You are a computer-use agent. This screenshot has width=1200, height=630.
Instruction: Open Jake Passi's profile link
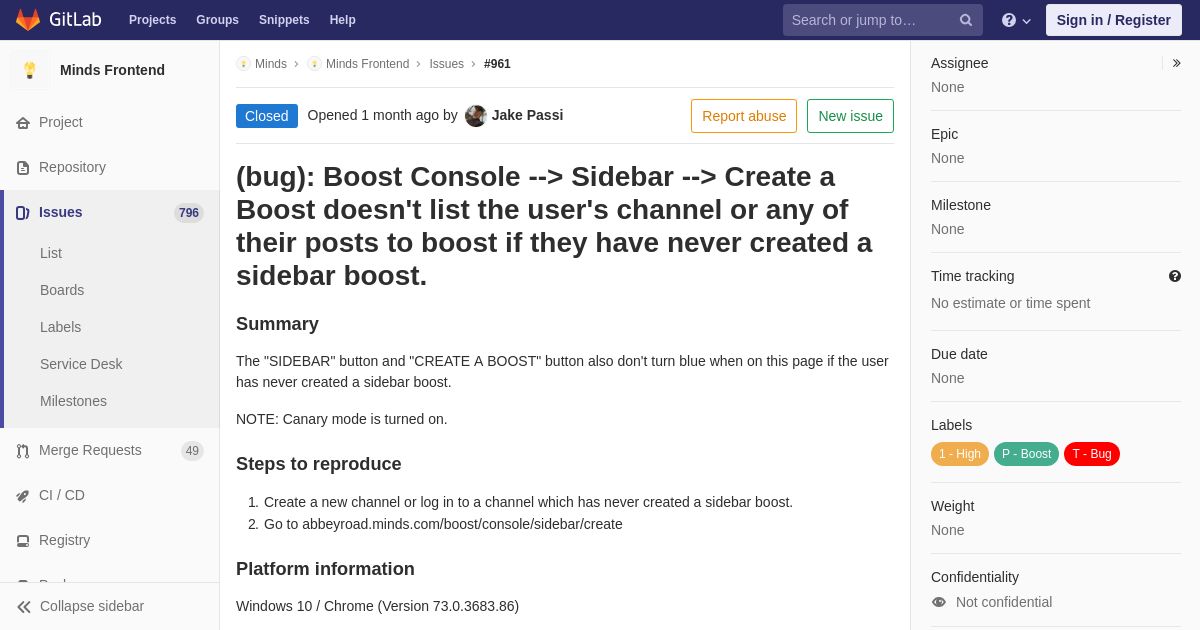tap(527, 115)
